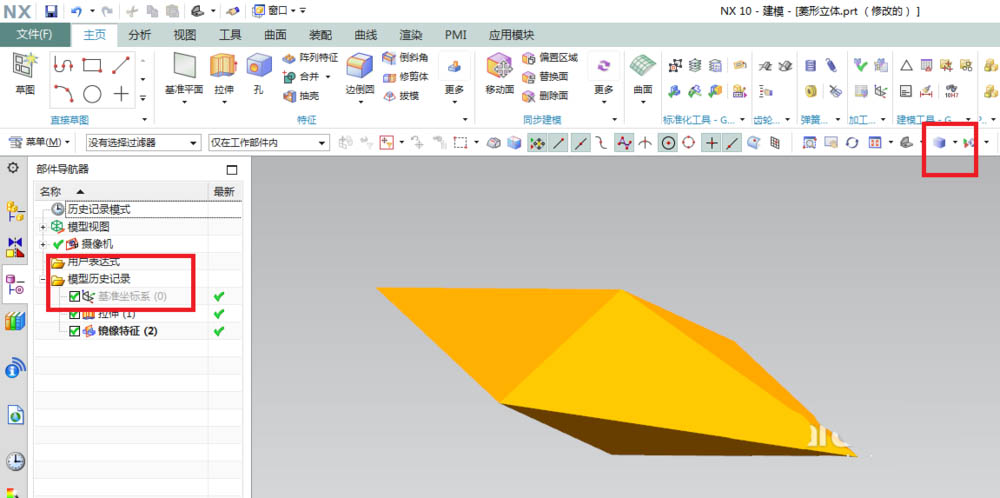Click the 曲面 surface icon
1000x498 pixels.
643,65
